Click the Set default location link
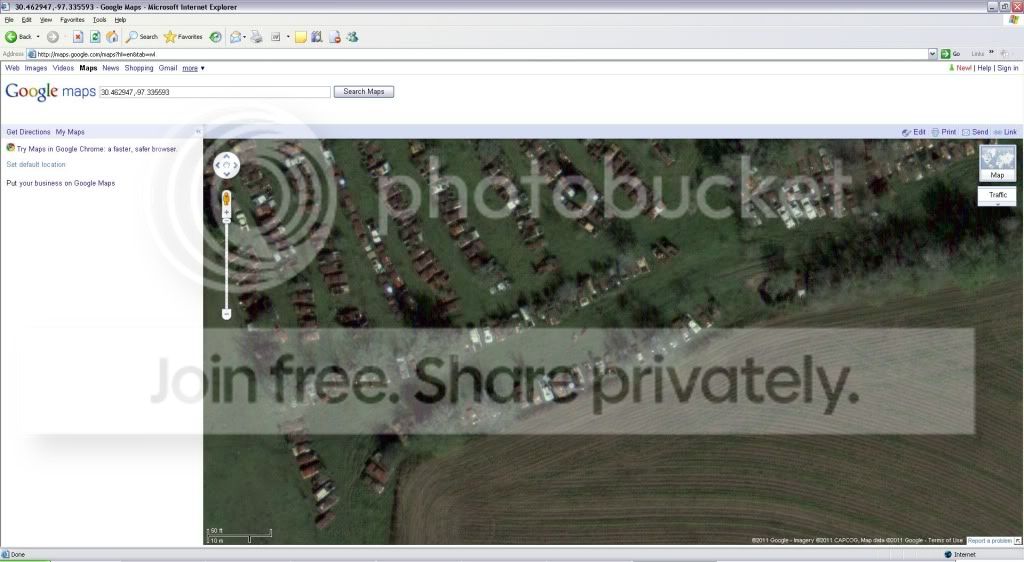The height and width of the screenshot is (562, 1024). pos(36,164)
